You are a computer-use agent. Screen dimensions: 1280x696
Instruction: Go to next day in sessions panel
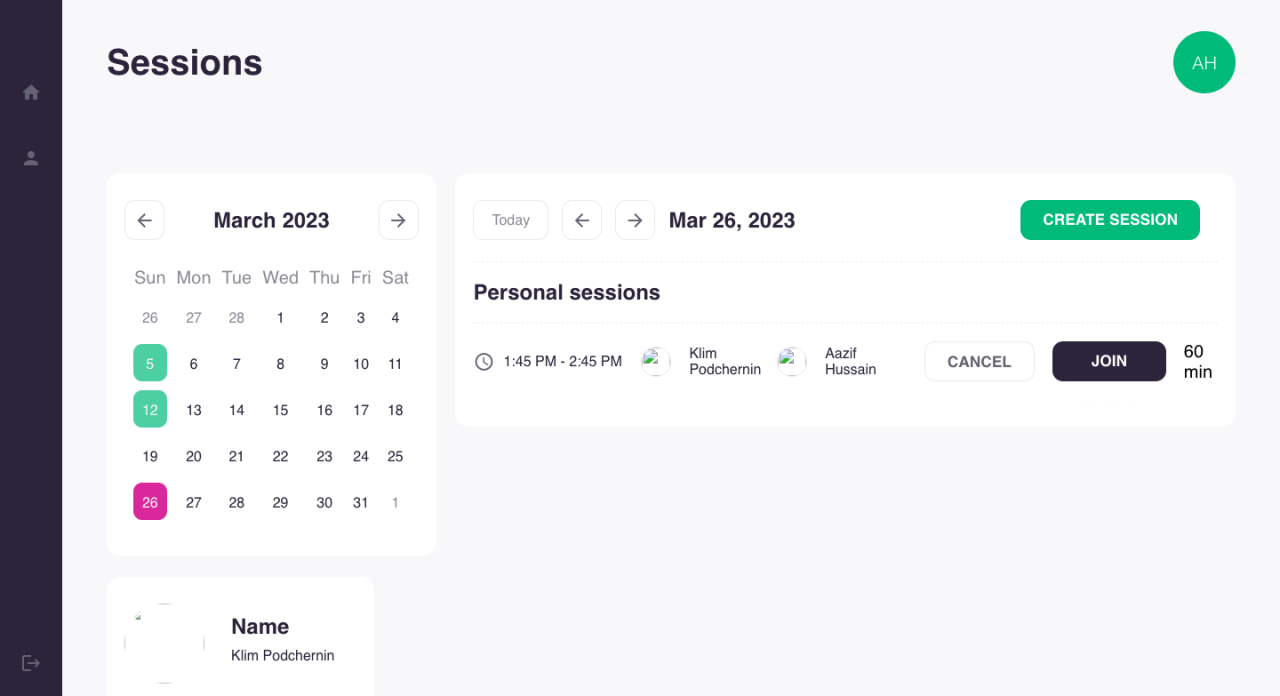pos(635,220)
